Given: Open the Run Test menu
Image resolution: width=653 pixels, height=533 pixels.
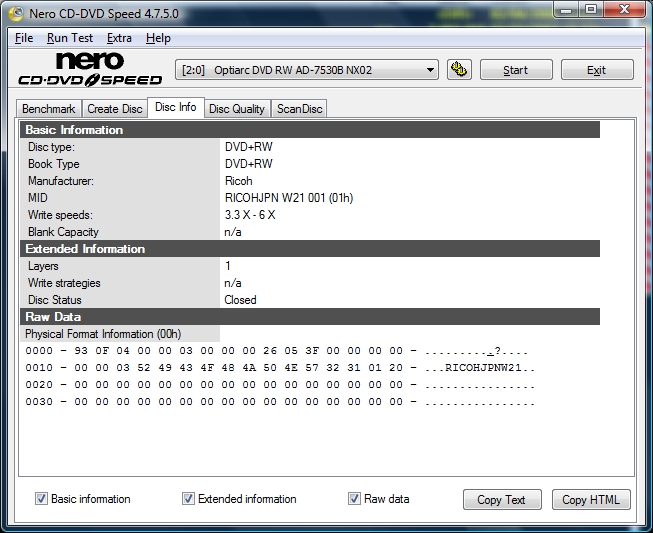Looking at the screenshot, I should [x=70, y=38].
